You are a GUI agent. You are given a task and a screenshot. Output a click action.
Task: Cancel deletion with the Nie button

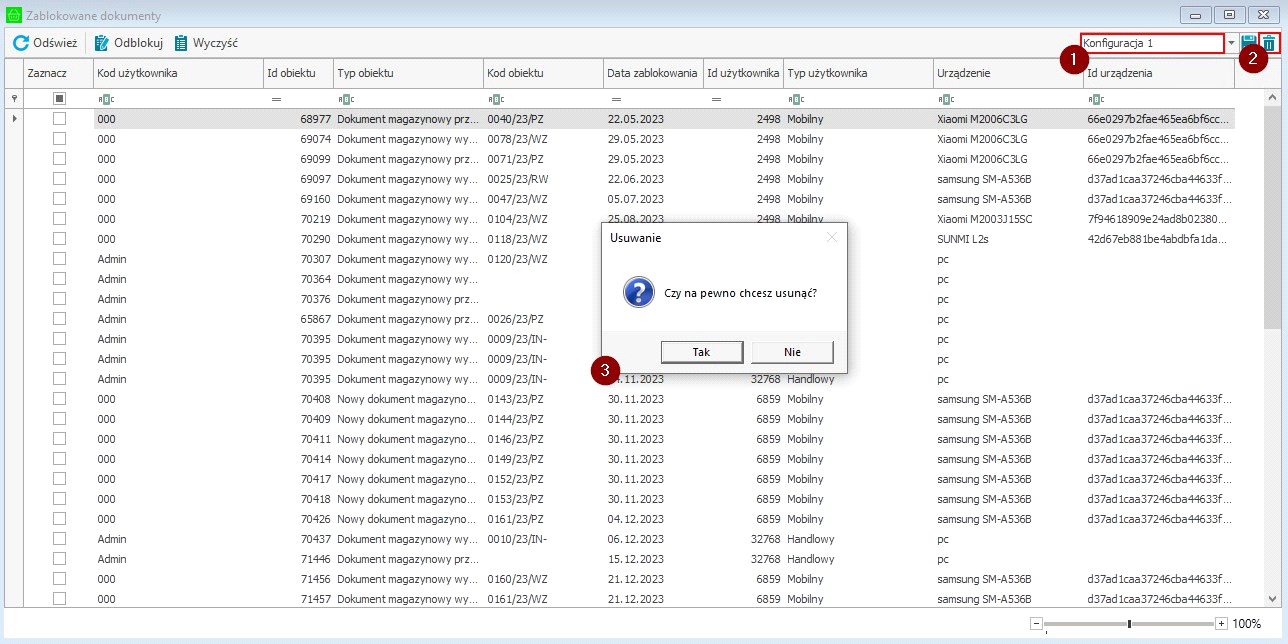point(792,352)
